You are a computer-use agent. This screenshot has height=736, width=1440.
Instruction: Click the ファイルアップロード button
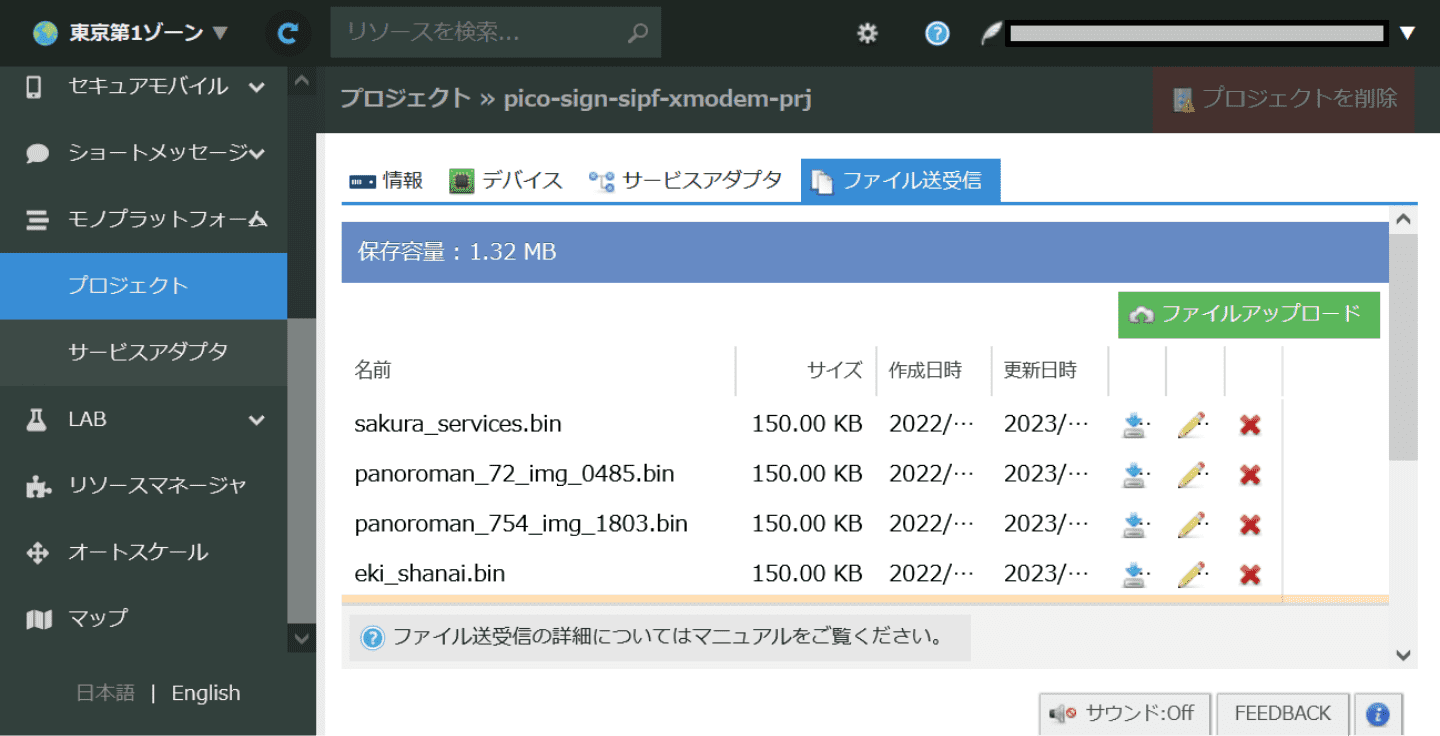1248,315
